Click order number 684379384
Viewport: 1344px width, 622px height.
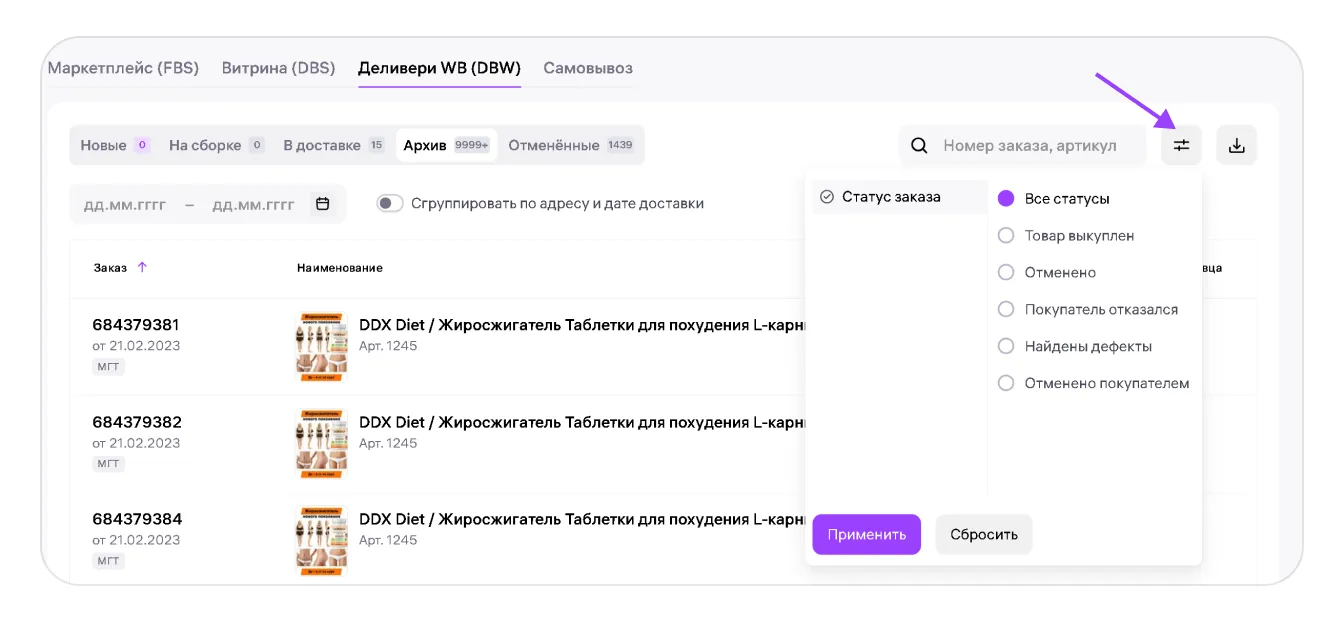click(x=137, y=519)
